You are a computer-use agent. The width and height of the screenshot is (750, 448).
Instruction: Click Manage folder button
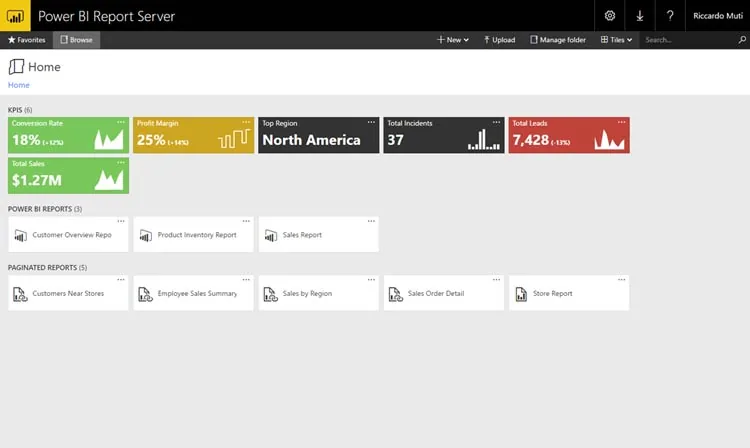(x=558, y=40)
